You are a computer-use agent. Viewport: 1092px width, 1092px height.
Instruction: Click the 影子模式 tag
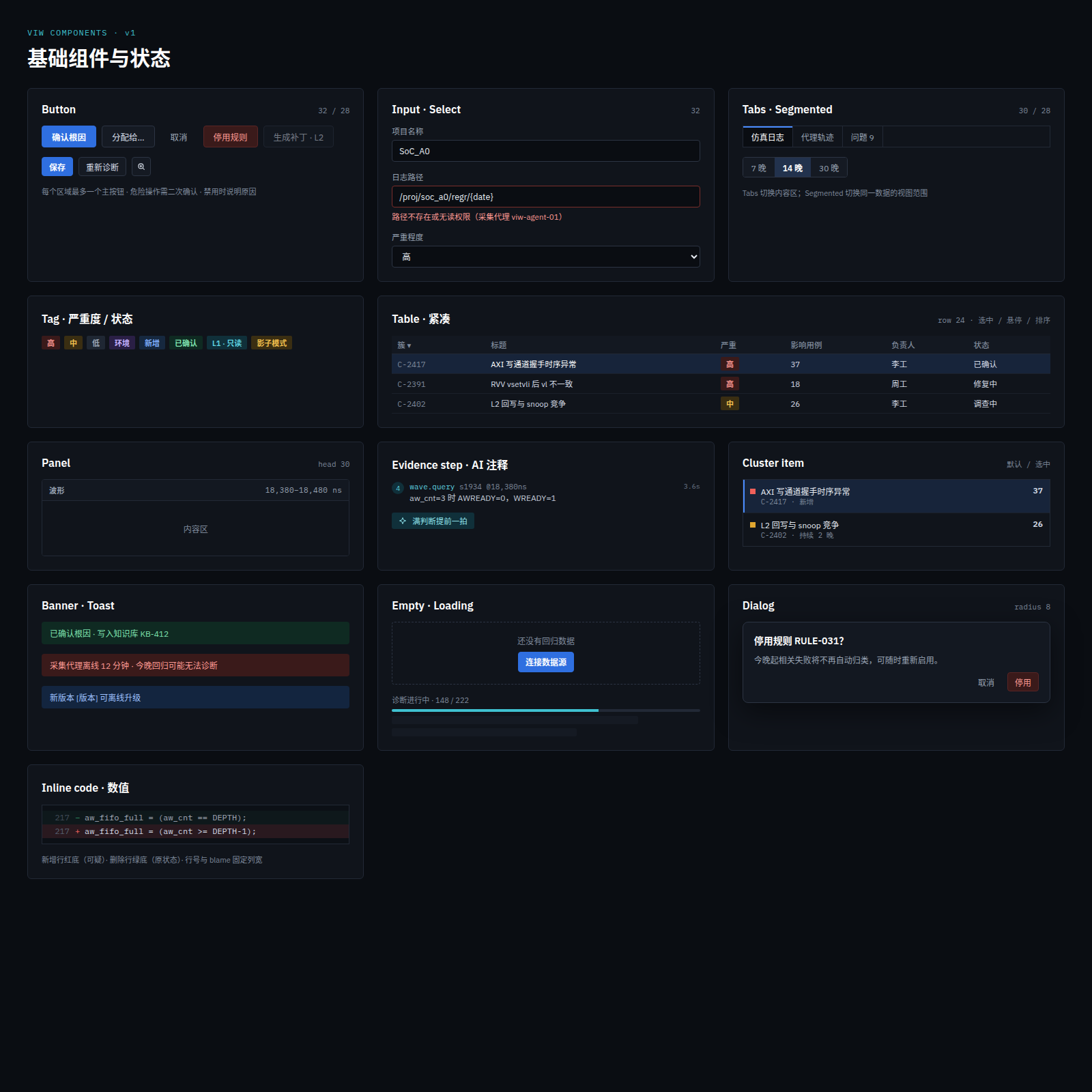(272, 343)
